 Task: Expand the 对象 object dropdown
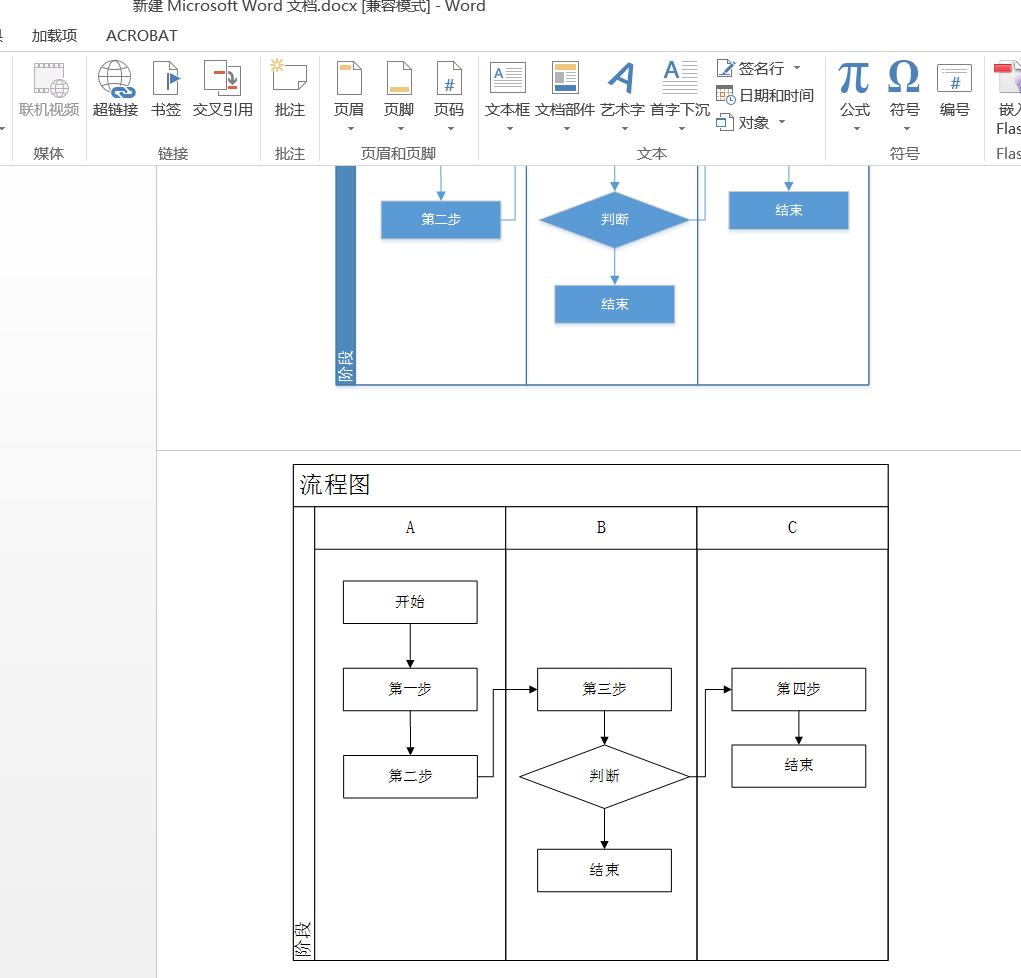pos(782,122)
